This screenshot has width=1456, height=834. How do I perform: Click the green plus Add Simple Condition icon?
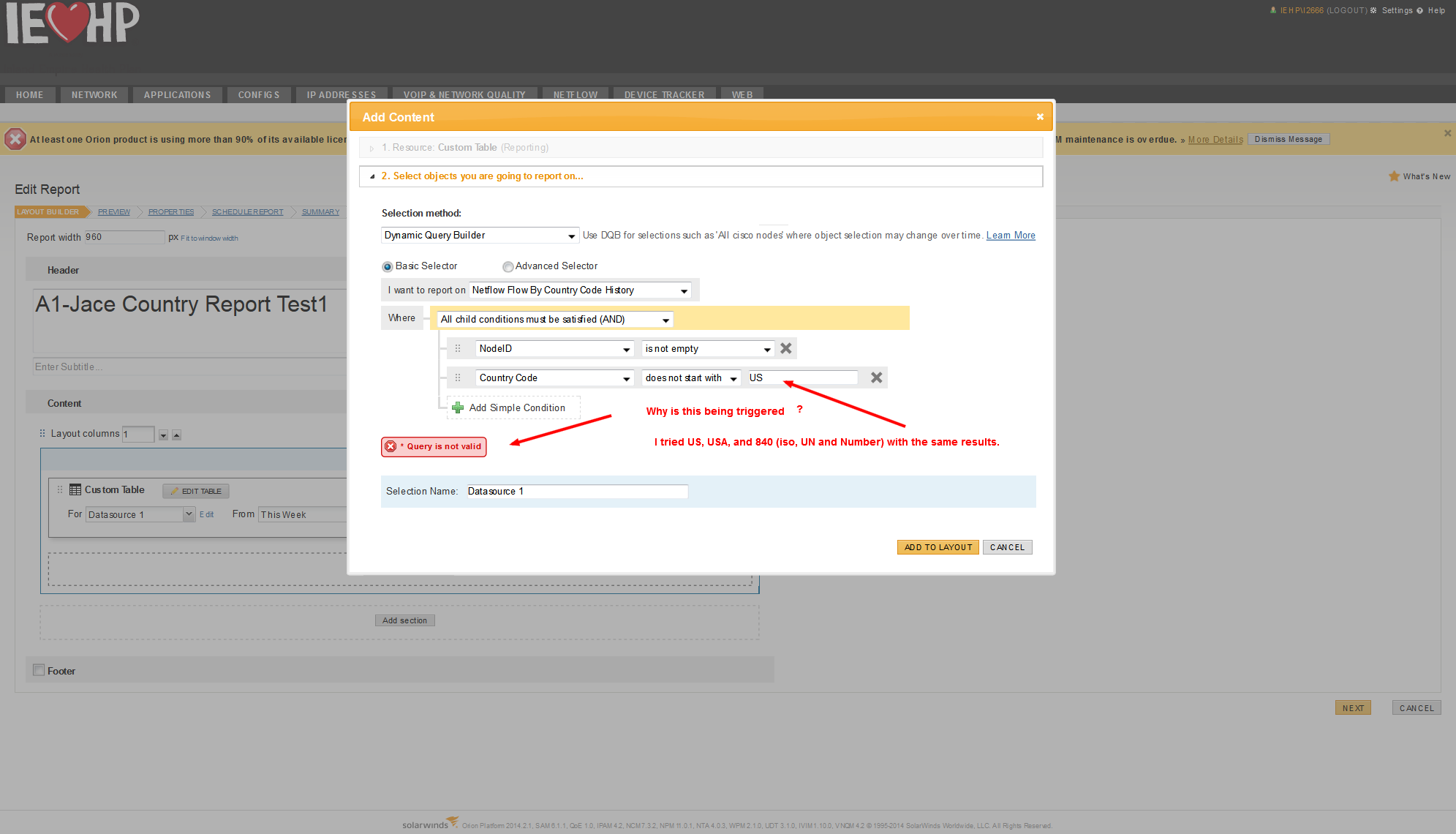click(x=458, y=407)
